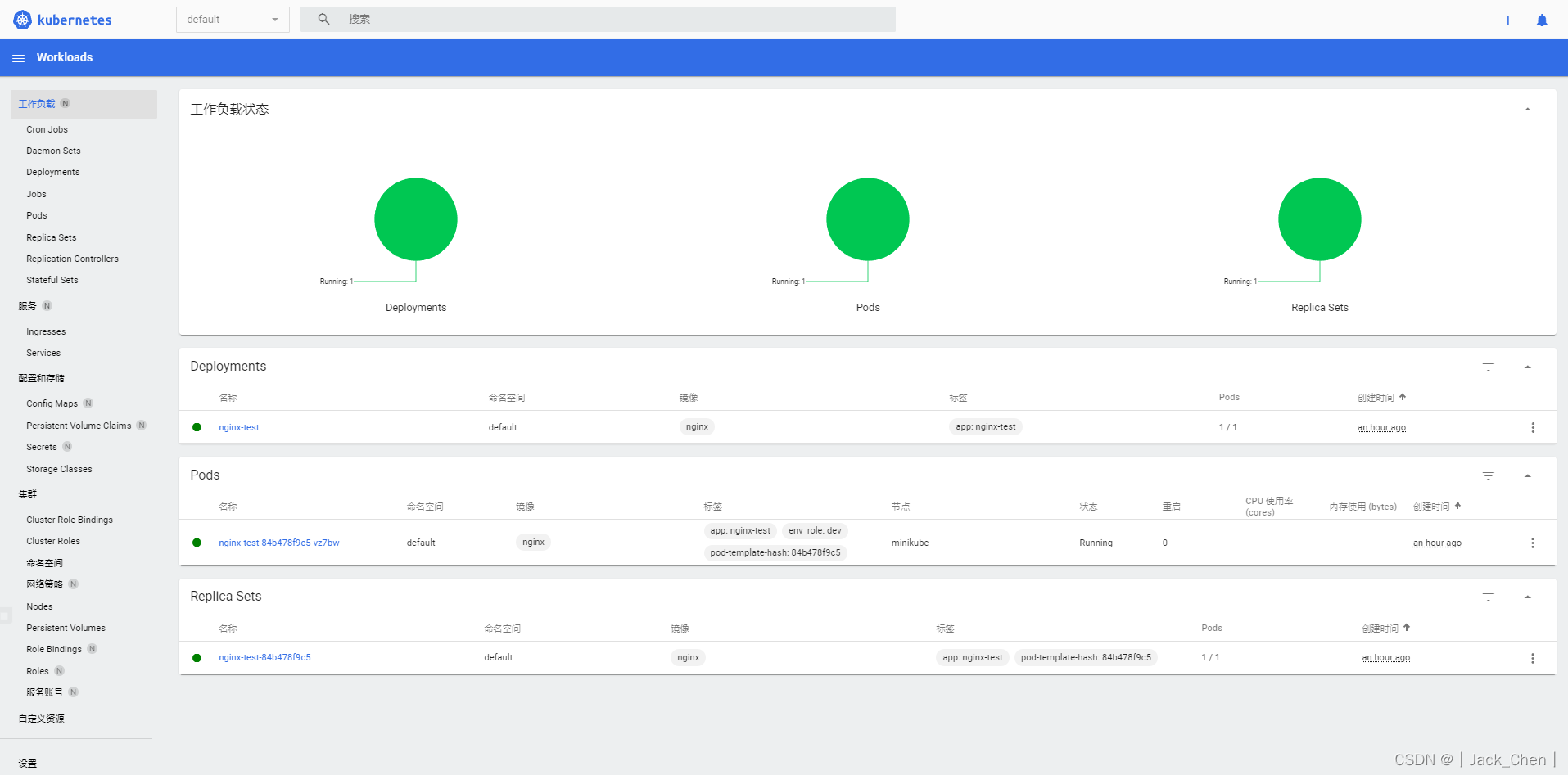Open actions menu for replica set nginx-test-84b478f9c5

pos(1533,659)
